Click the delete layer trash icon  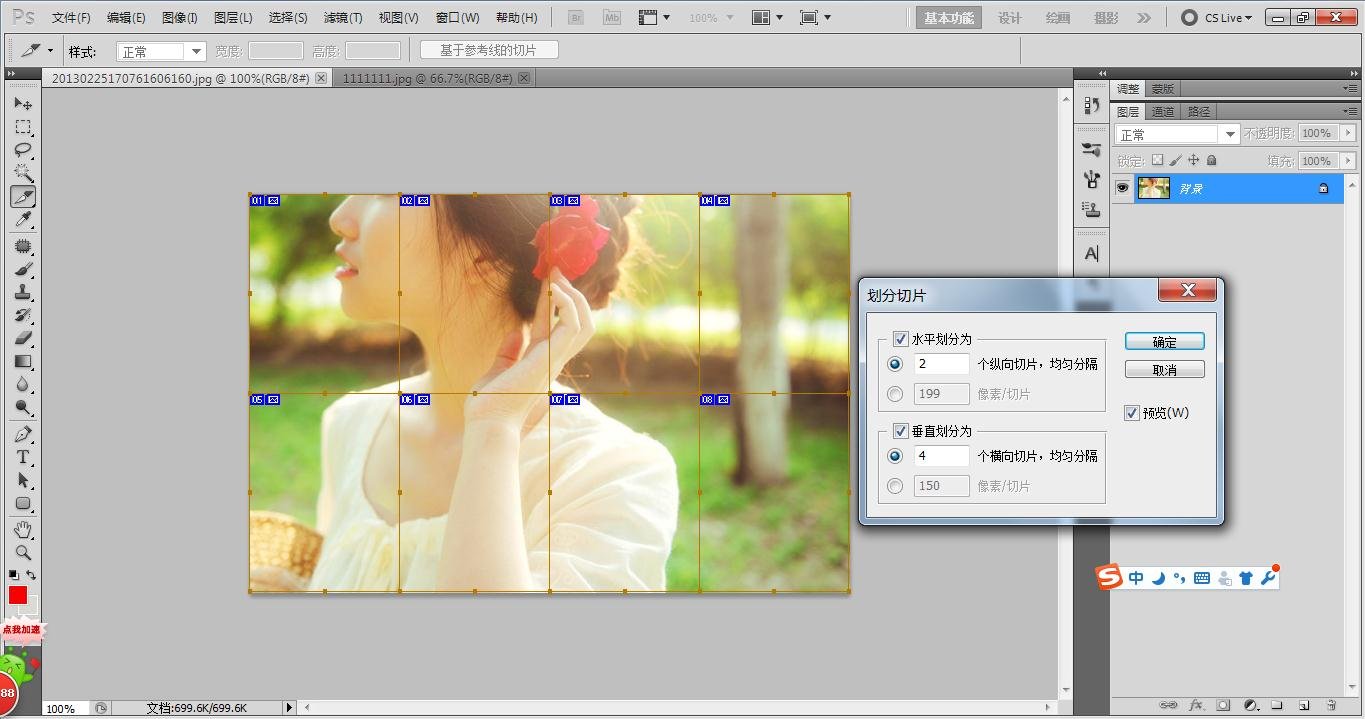(x=1331, y=705)
